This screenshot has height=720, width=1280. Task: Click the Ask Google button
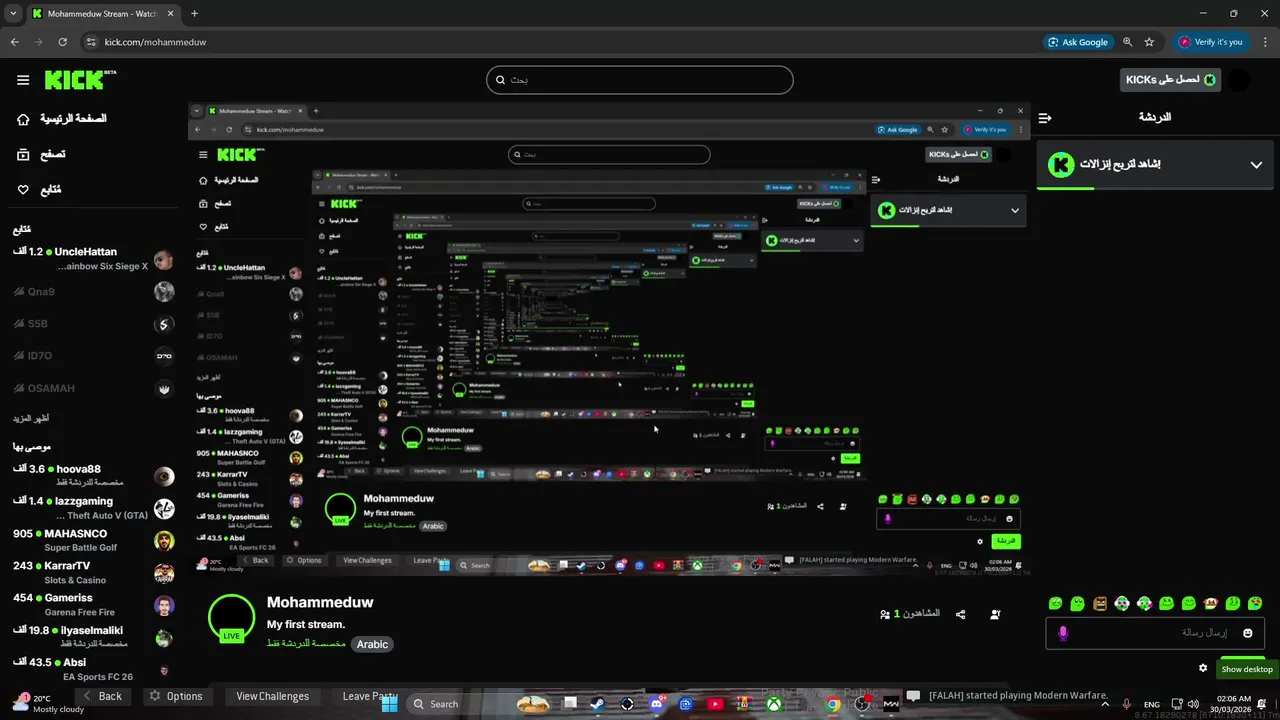pyautogui.click(x=1078, y=42)
